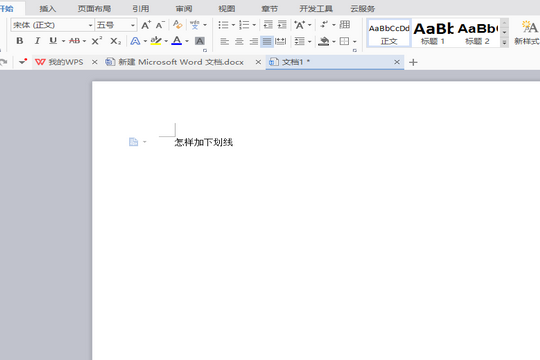Expand line spacing dropdown arrow
This screenshot has width=540, height=360.
tap(310, 41)
